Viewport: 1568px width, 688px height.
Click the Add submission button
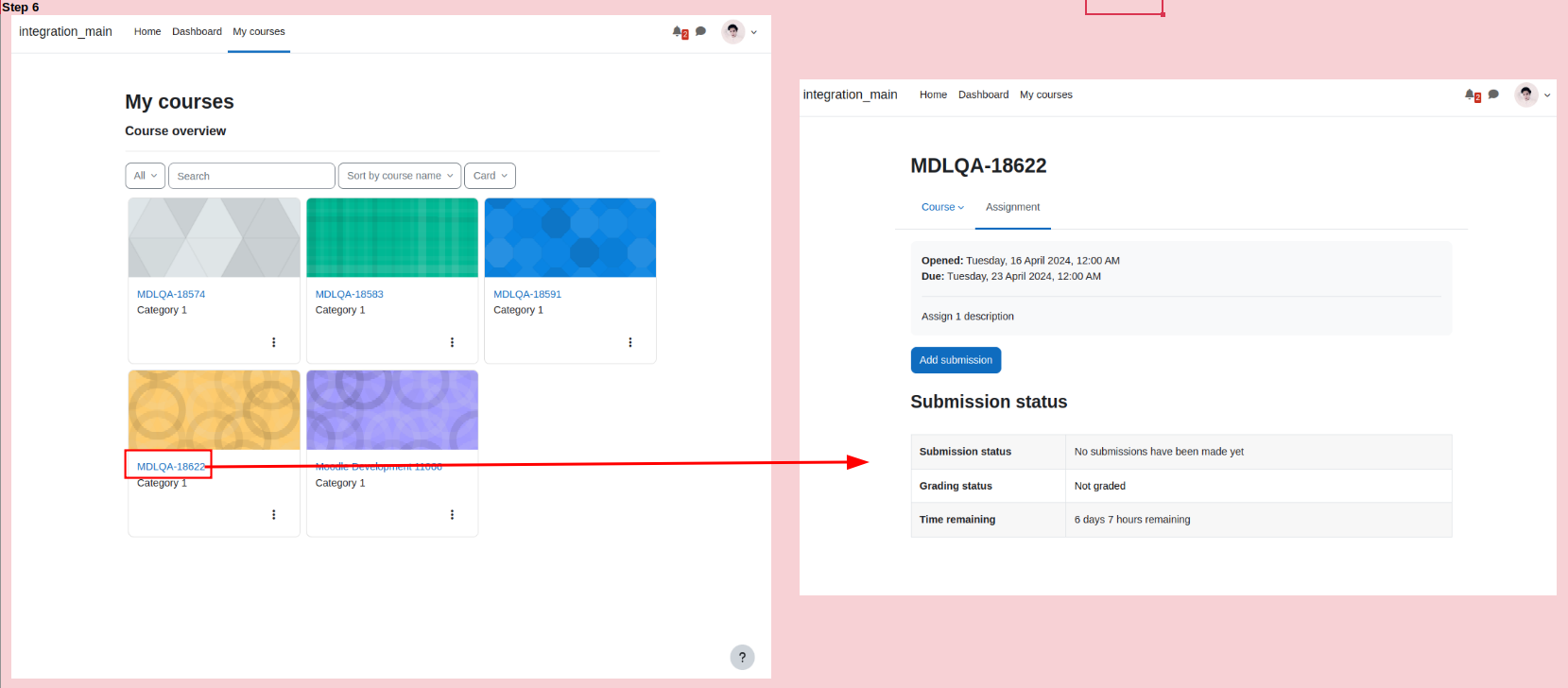tap(956, 360)
